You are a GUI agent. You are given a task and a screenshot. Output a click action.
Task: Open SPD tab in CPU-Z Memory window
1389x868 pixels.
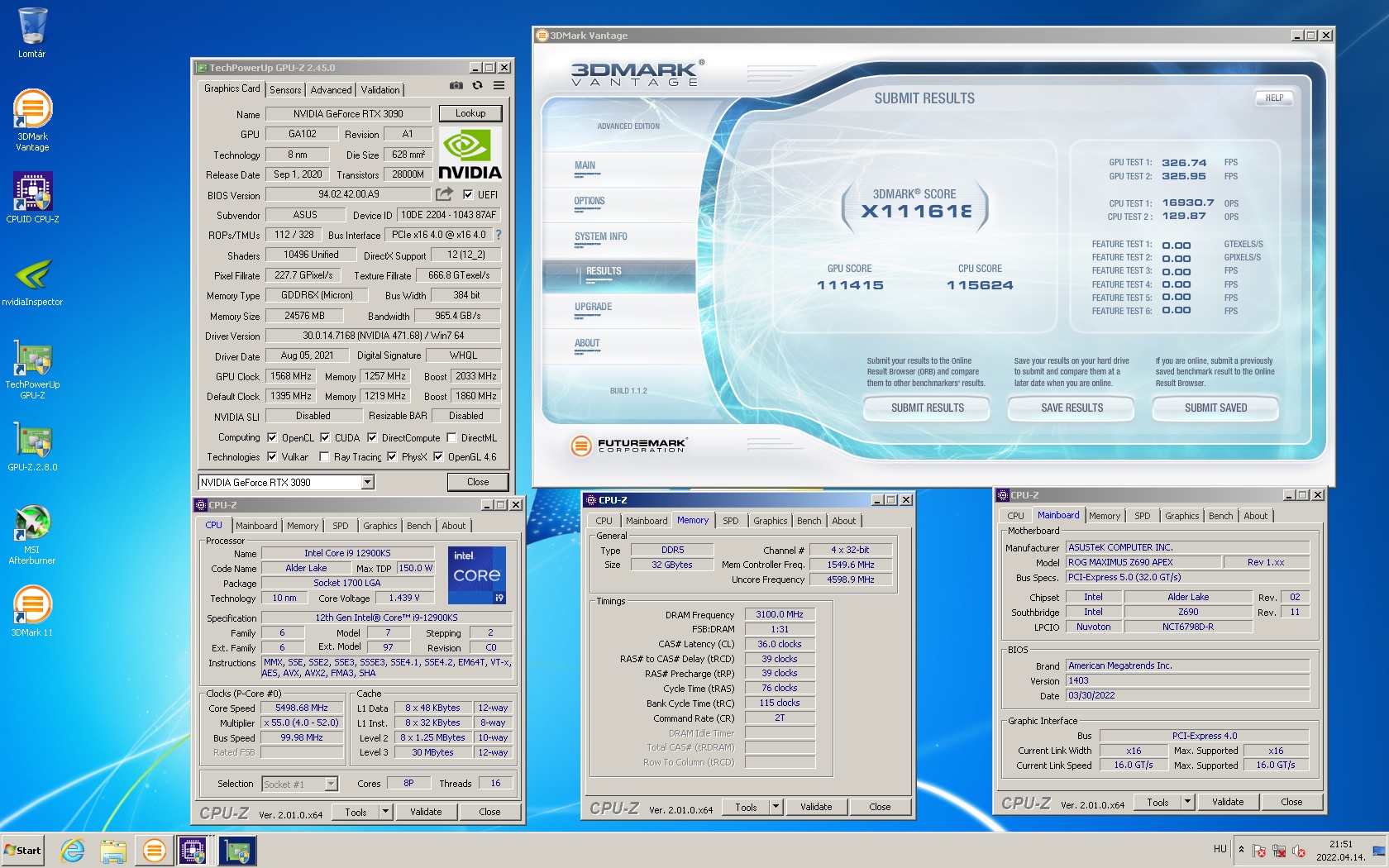tap(731, 521)
